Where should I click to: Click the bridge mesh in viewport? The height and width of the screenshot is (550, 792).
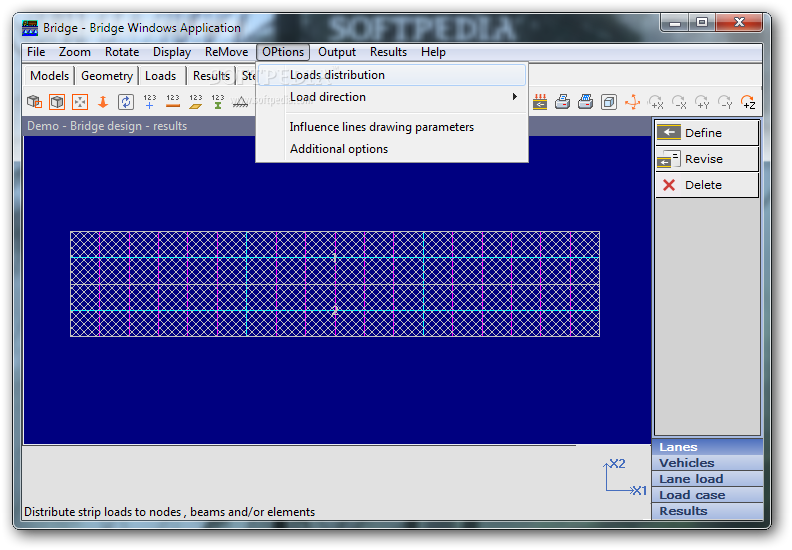[x=335, y=284]
